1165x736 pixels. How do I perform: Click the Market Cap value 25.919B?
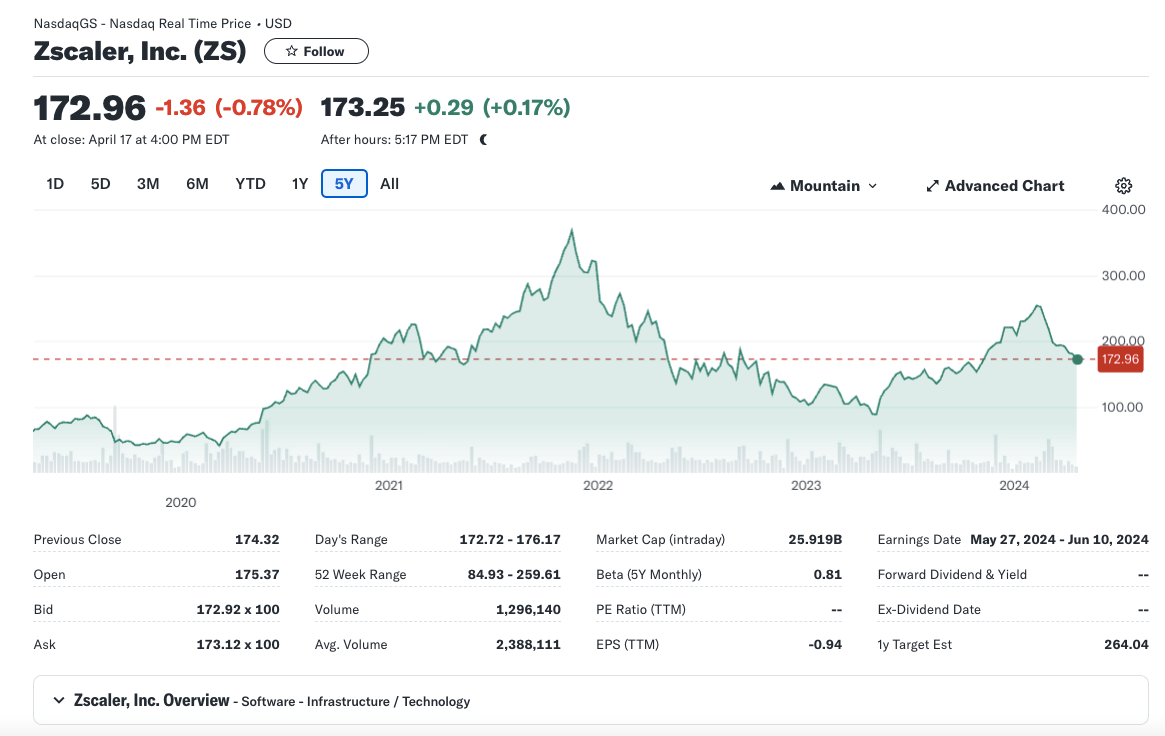(815, 539)
